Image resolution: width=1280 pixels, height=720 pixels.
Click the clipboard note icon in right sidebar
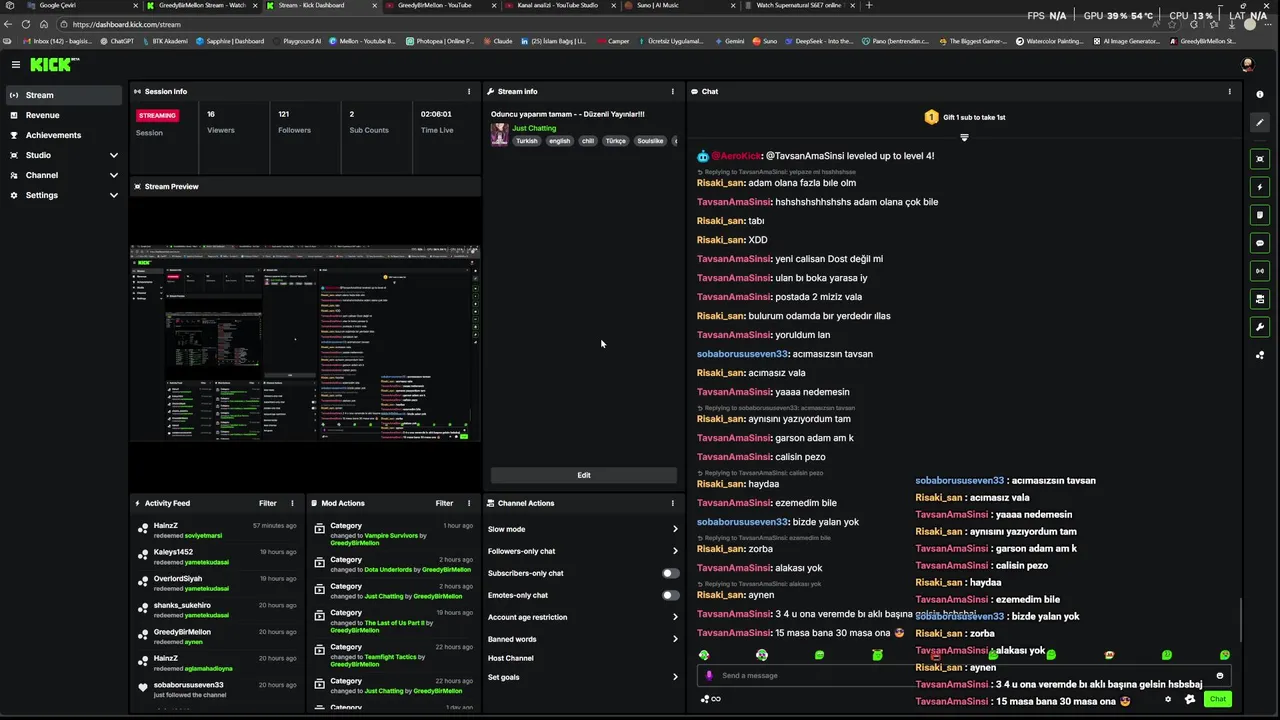tap(1260, 214)
